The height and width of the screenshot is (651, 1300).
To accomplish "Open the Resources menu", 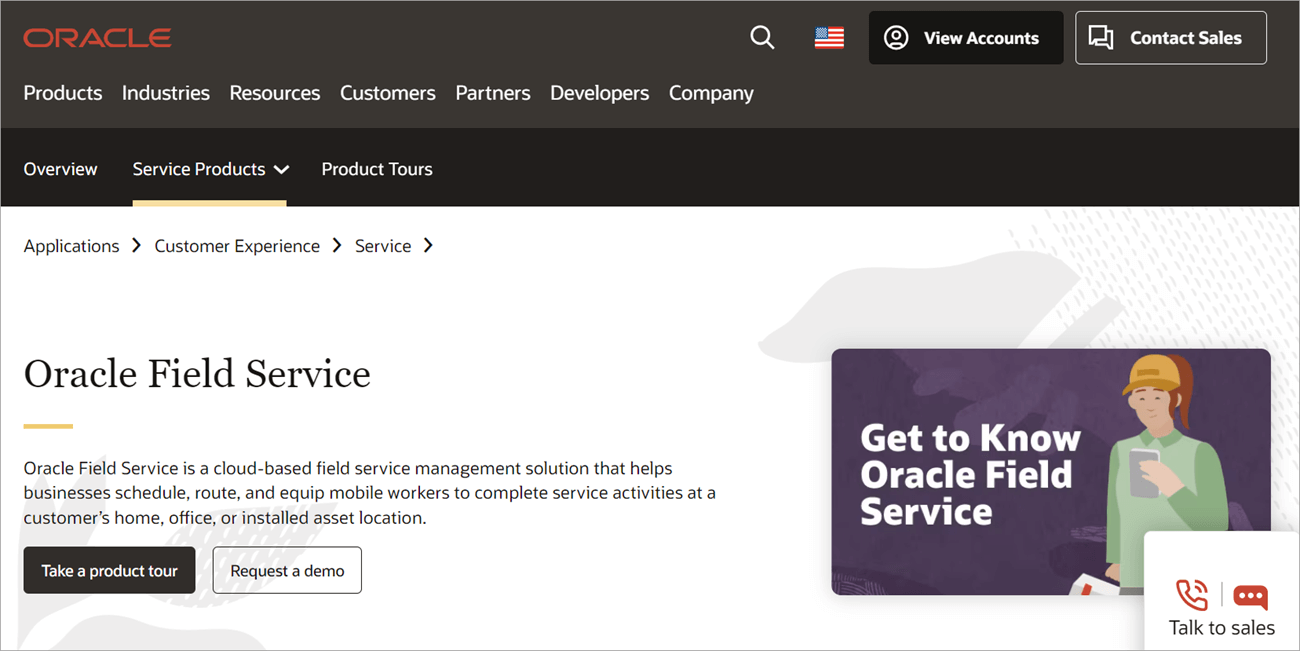I will (x=275, y=93).
